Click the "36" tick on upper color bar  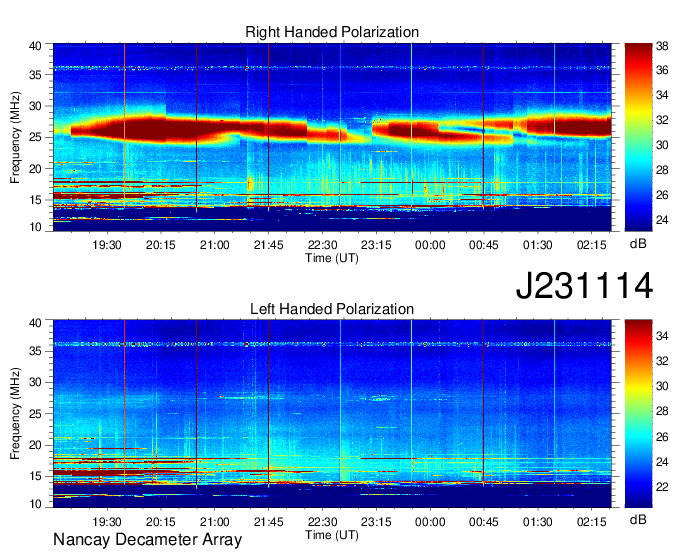coord(662,70)
